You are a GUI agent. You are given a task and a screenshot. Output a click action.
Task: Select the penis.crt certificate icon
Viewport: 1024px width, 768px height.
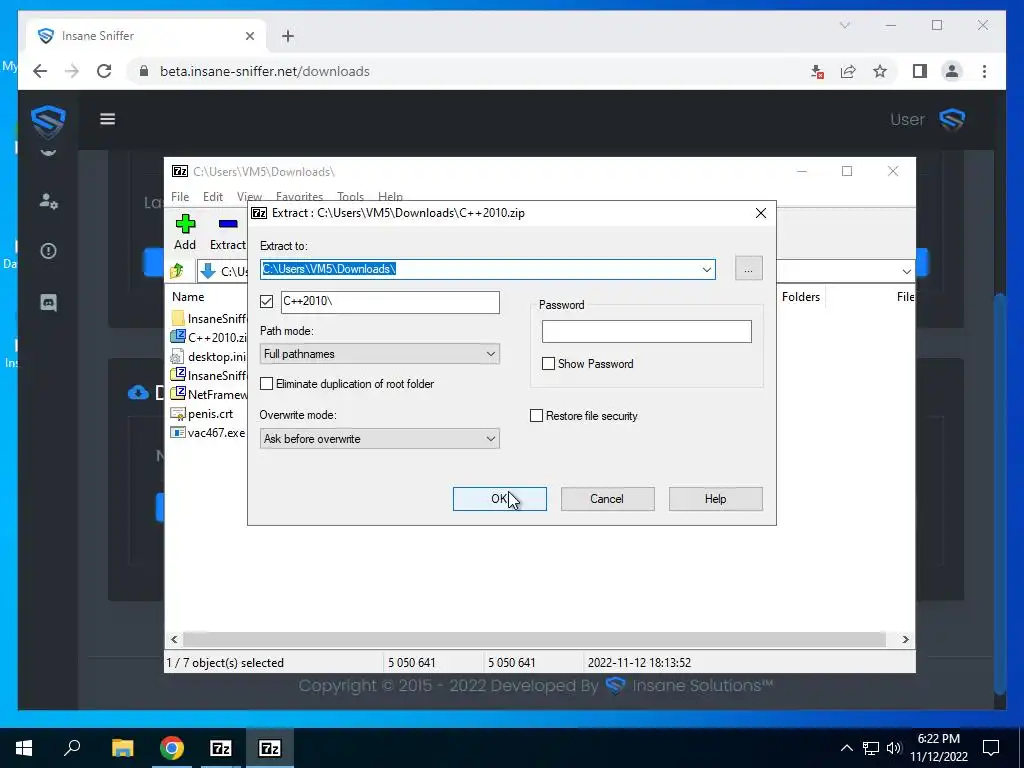(x=178, y=413)
